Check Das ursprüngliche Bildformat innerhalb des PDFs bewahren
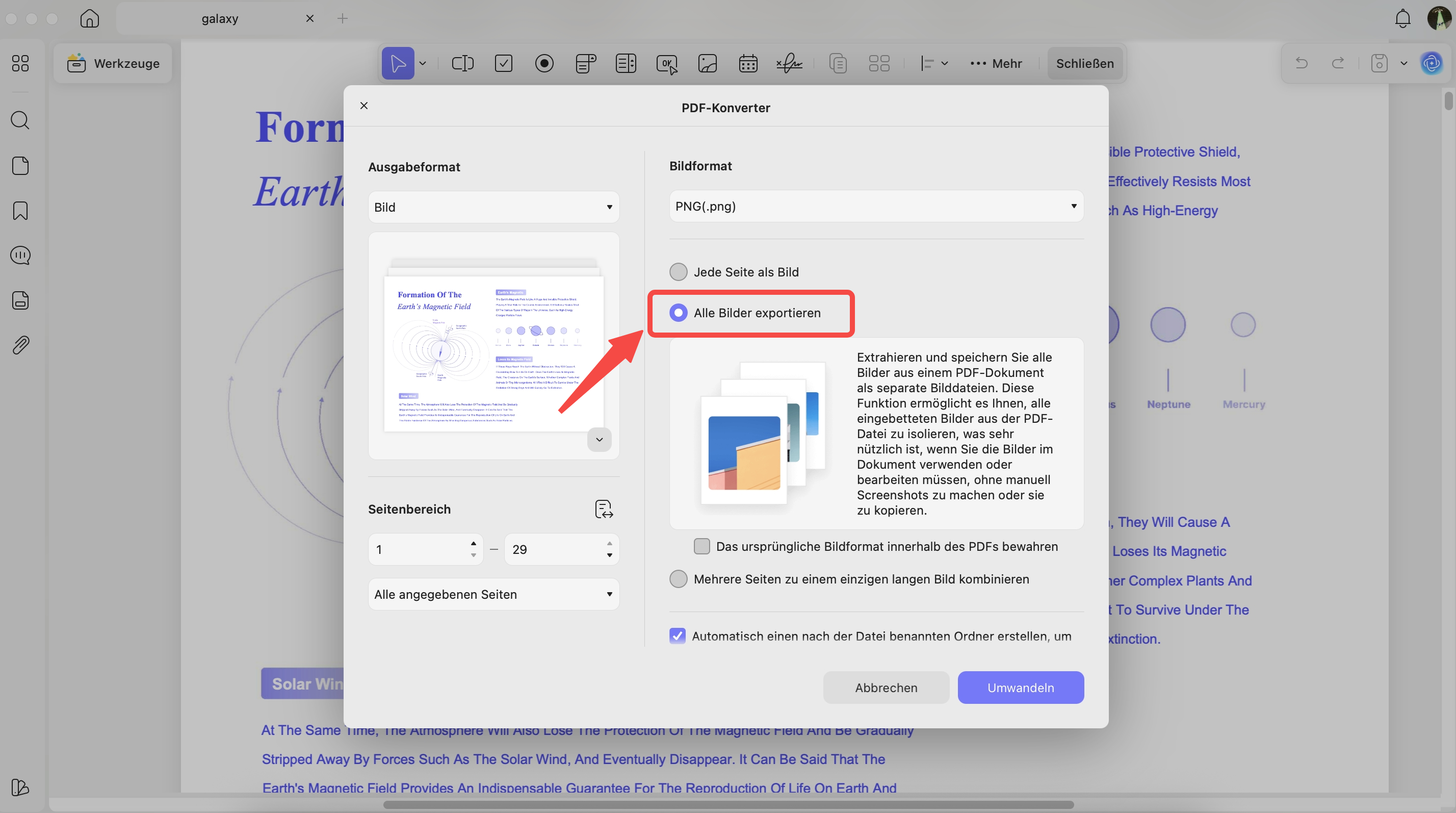 pyautogui.click(x=701, y=546)
